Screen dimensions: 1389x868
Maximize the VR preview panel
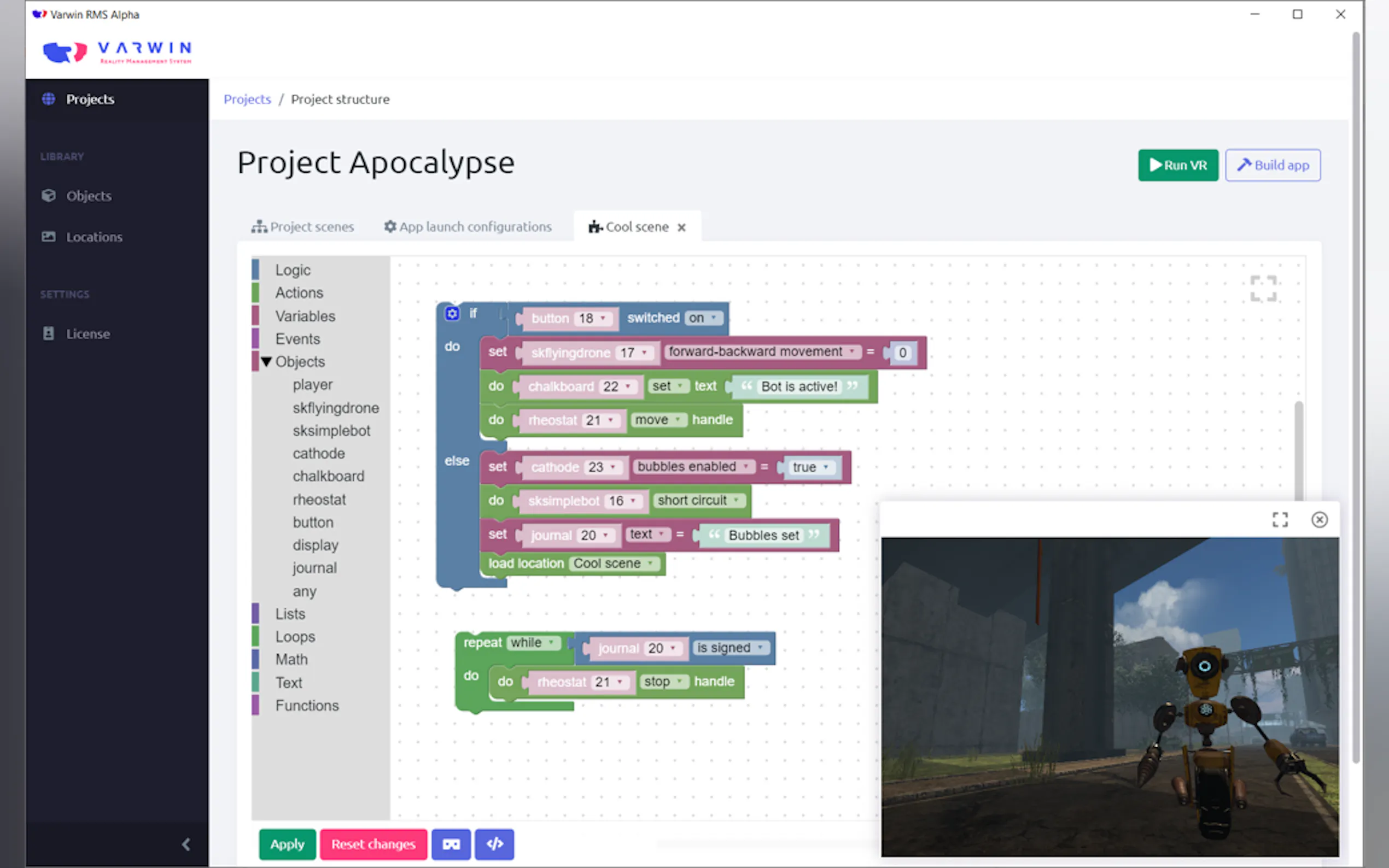point(1280,519)
